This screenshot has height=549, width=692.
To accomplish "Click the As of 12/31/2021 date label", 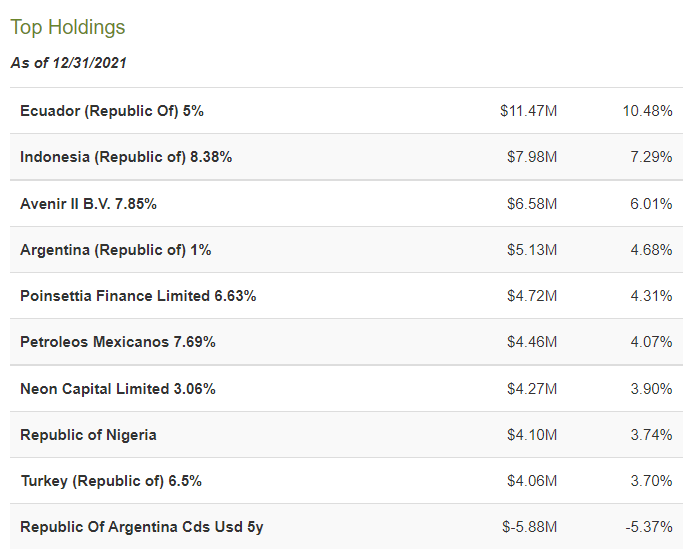I will click(x=68, y=63).
